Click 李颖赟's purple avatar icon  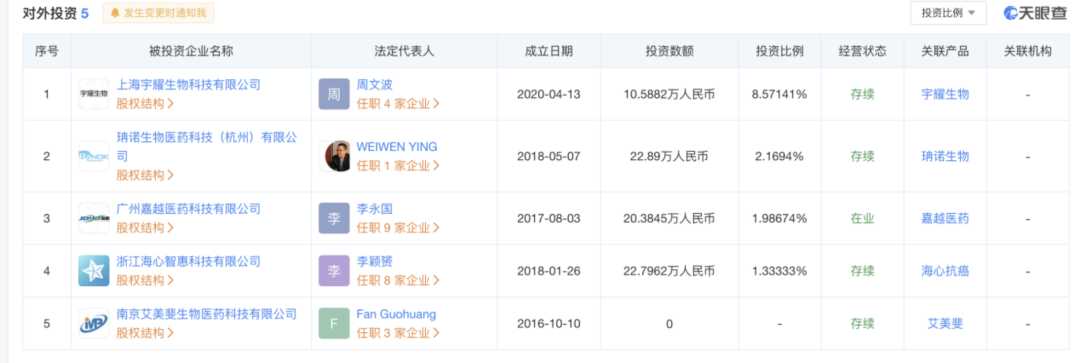(x=334, y=271)
